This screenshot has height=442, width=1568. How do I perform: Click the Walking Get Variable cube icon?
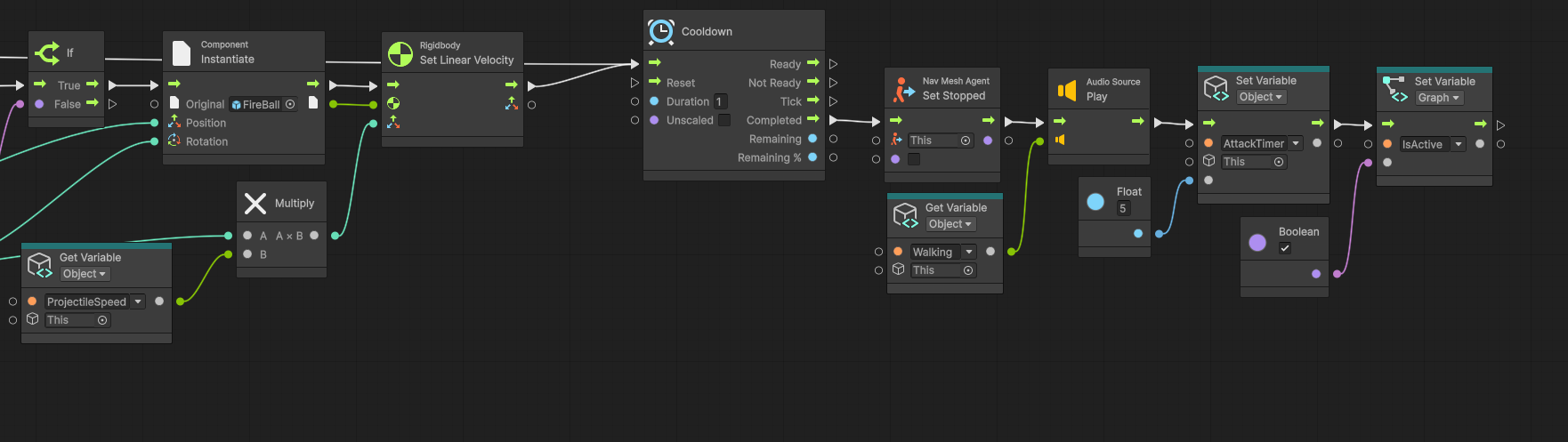click(x=905, y=215)
